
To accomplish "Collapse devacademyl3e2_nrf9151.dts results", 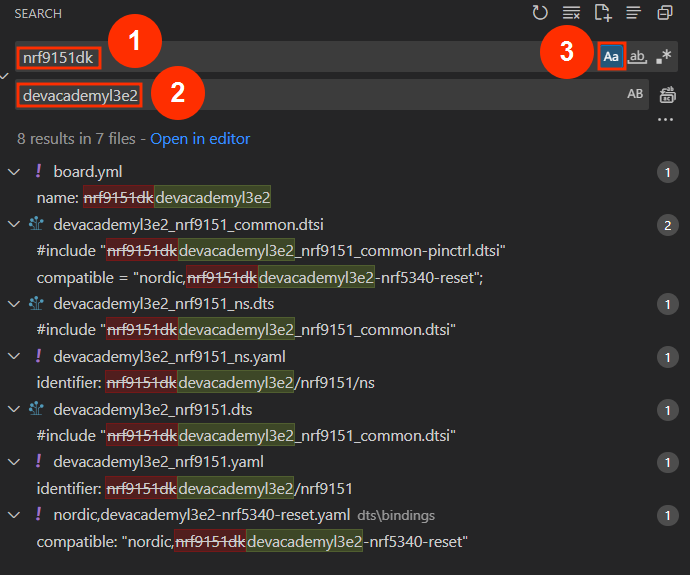I will pyautogui.click(x=14, y=410).
